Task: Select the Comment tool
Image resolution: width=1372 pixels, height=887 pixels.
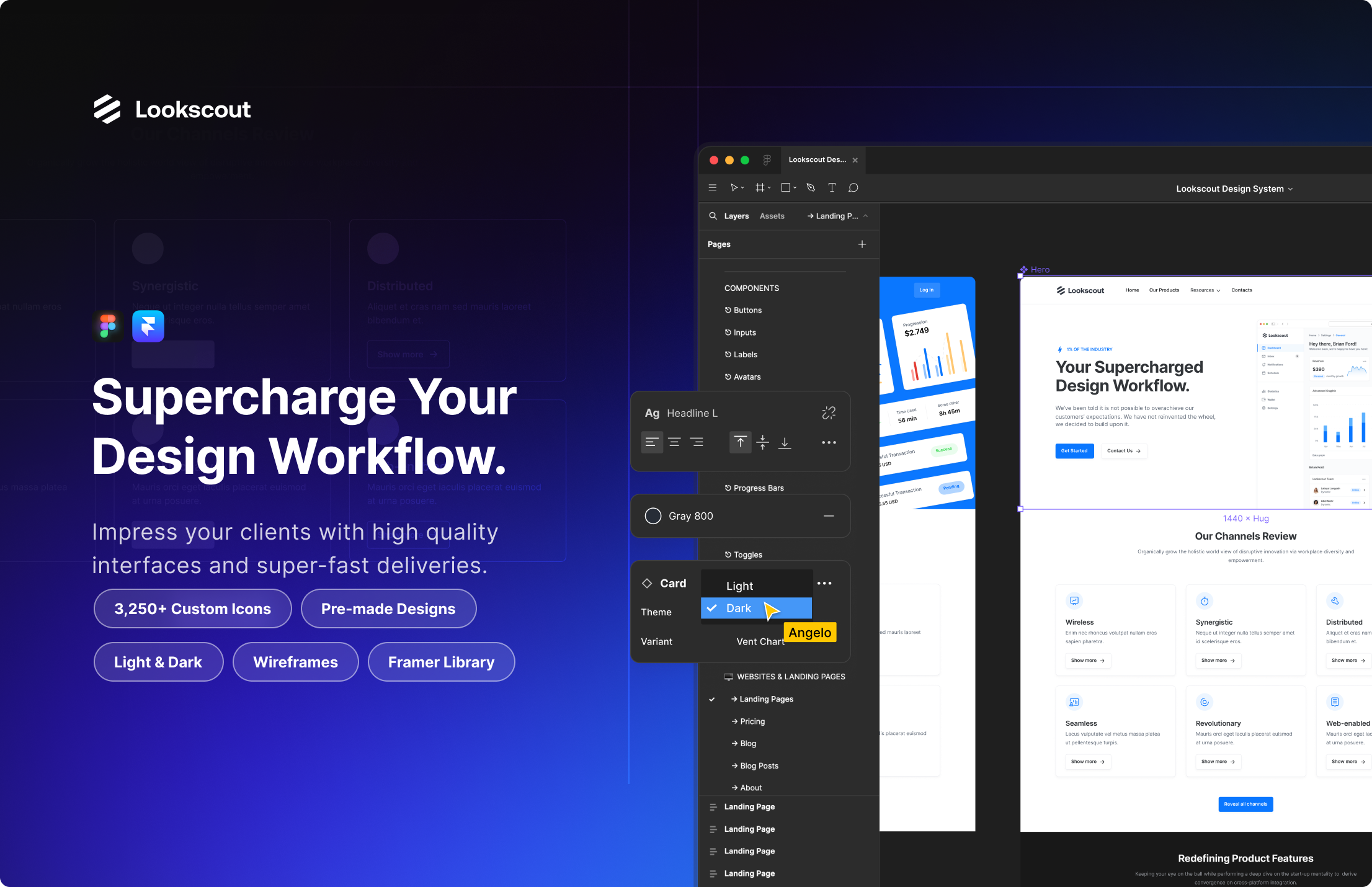Action: [x=853, y=187]
